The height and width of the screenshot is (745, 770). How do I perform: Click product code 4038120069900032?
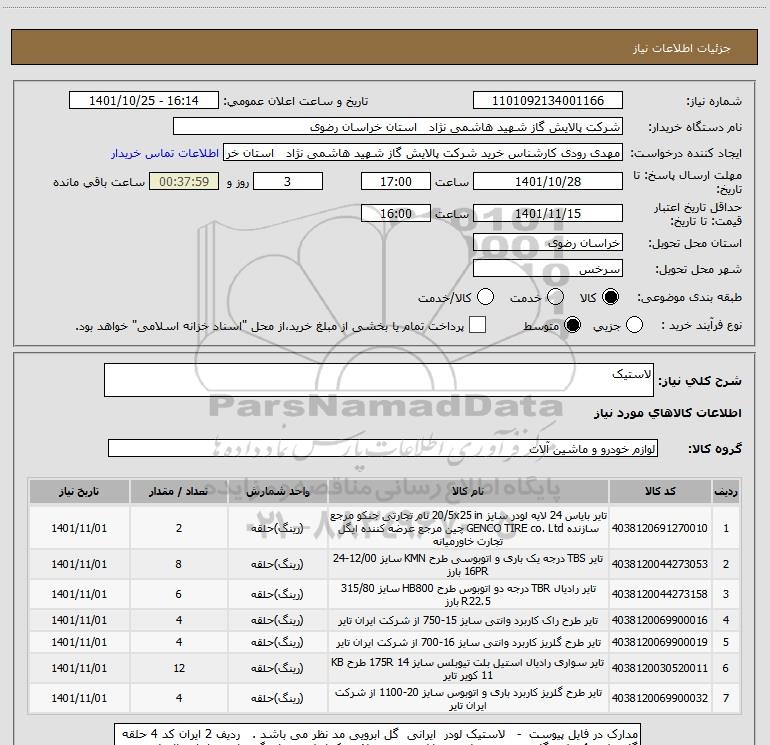660,698
